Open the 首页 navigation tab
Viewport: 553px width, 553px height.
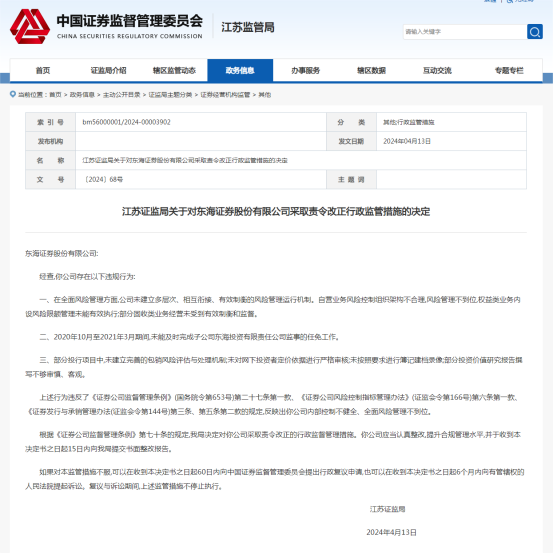coord(43,71)
